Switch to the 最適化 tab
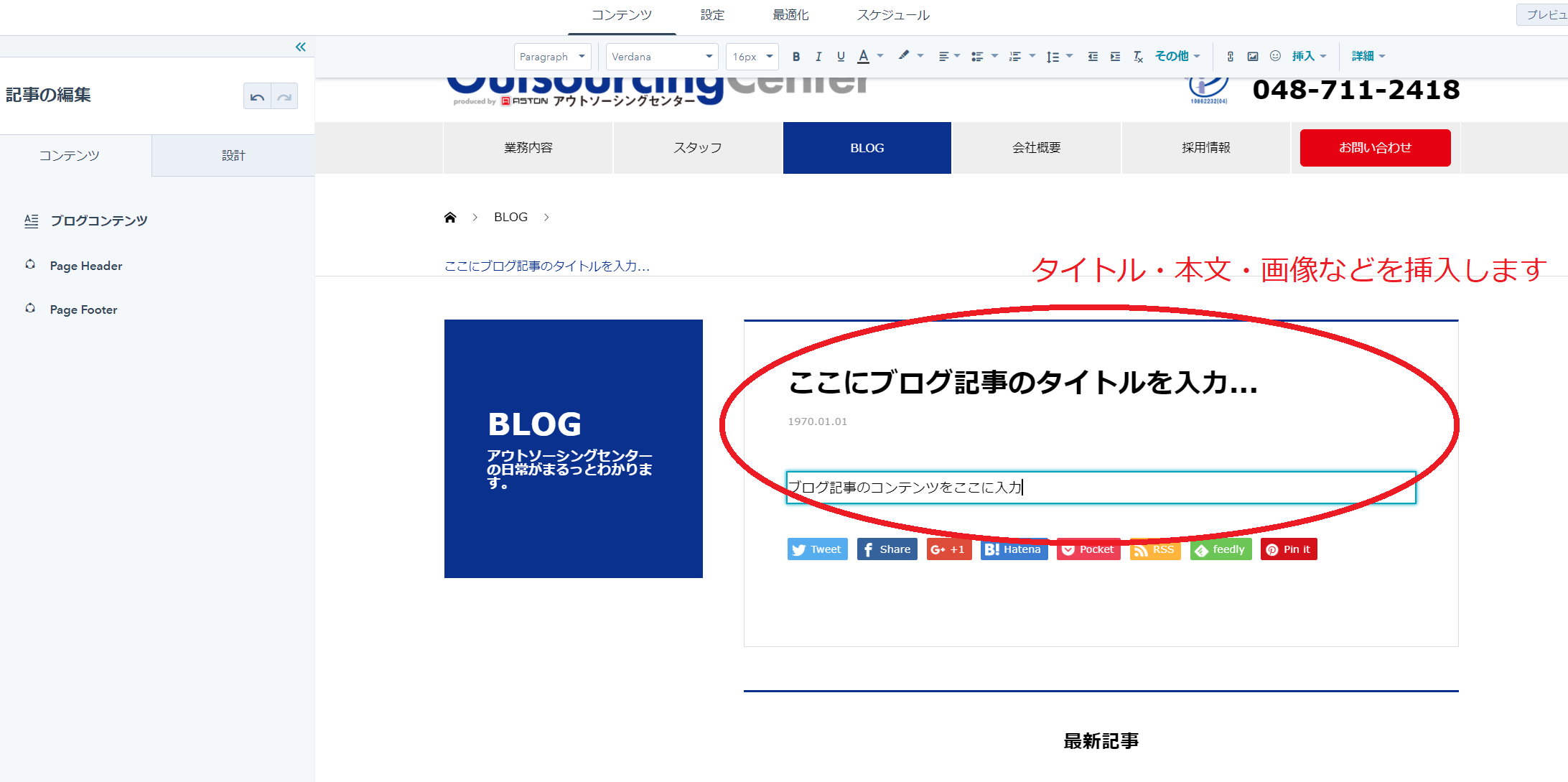Screen dimensions: 1568x782 pos(790,15)
